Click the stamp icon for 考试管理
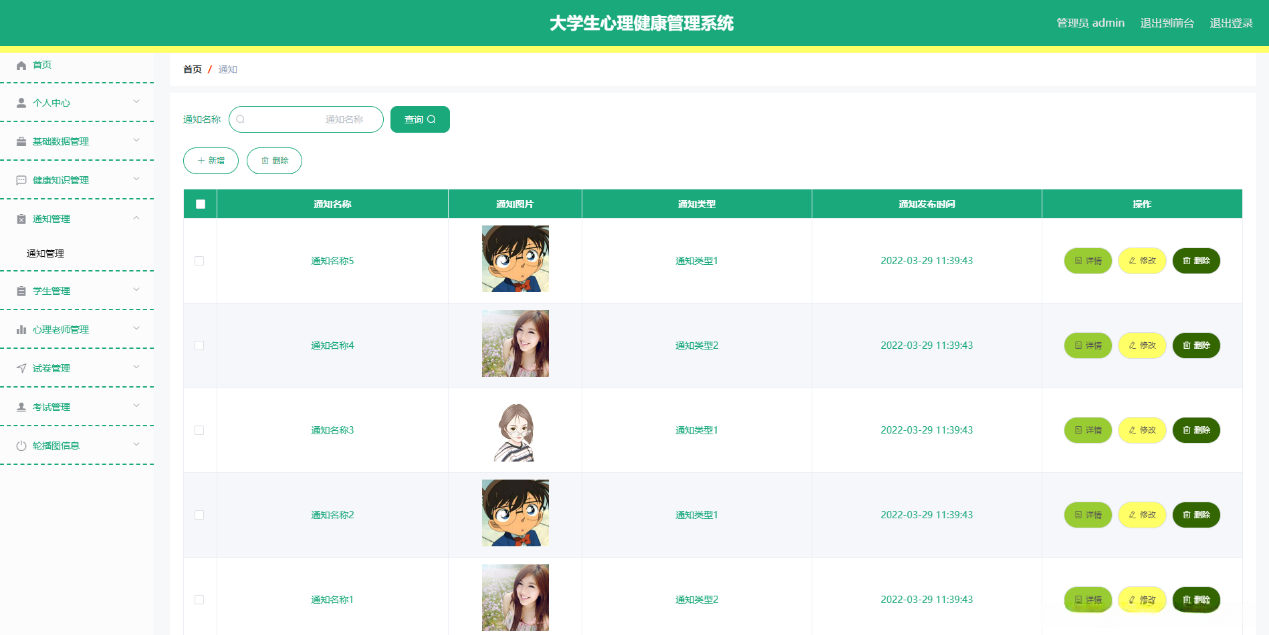 point(21,407)
